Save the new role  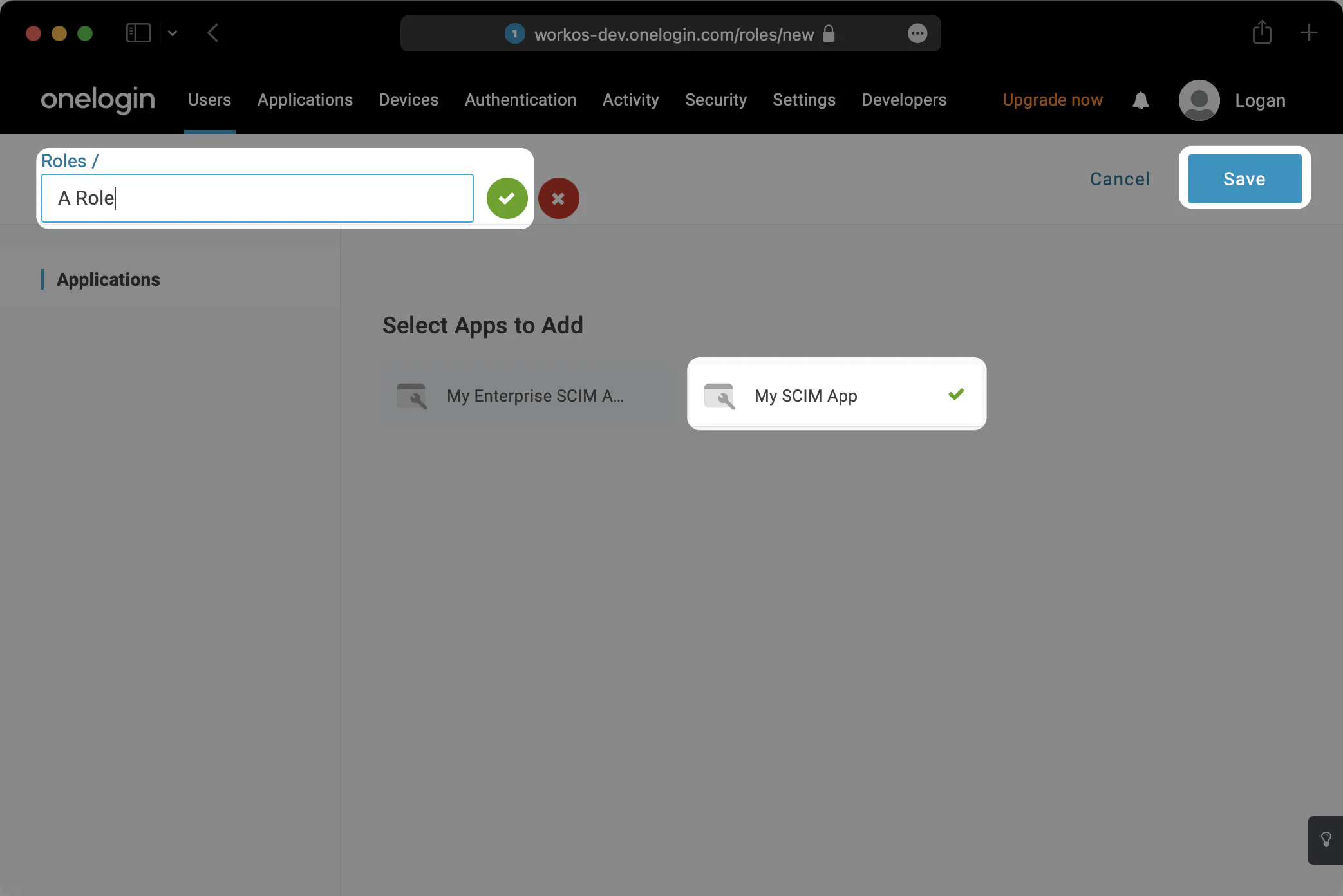click(1243, 178)
